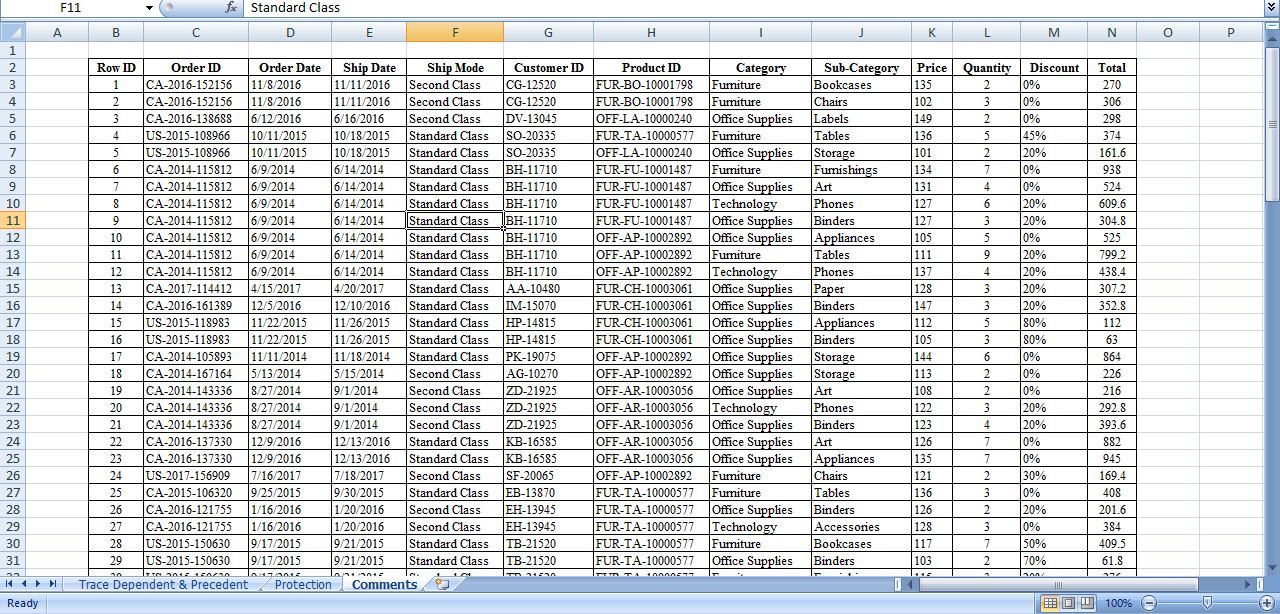Click the Labels sub-category cell
The image size is (1280, 614).
tap(861, 118)
